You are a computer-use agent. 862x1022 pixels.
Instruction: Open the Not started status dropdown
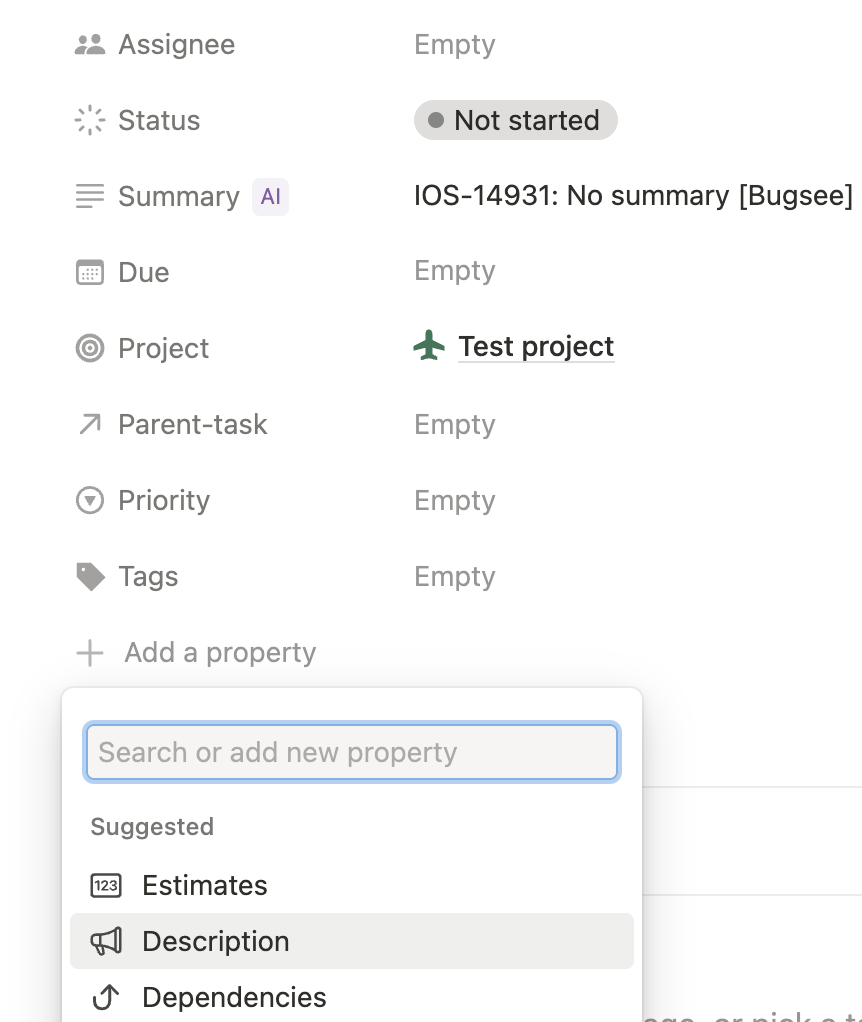[x=515, y=121]
